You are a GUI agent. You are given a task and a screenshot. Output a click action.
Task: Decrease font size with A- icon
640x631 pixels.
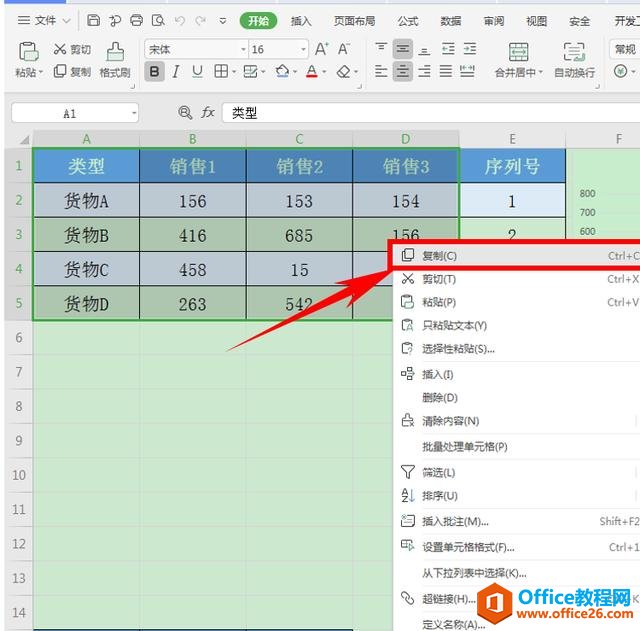pos(344,49)
